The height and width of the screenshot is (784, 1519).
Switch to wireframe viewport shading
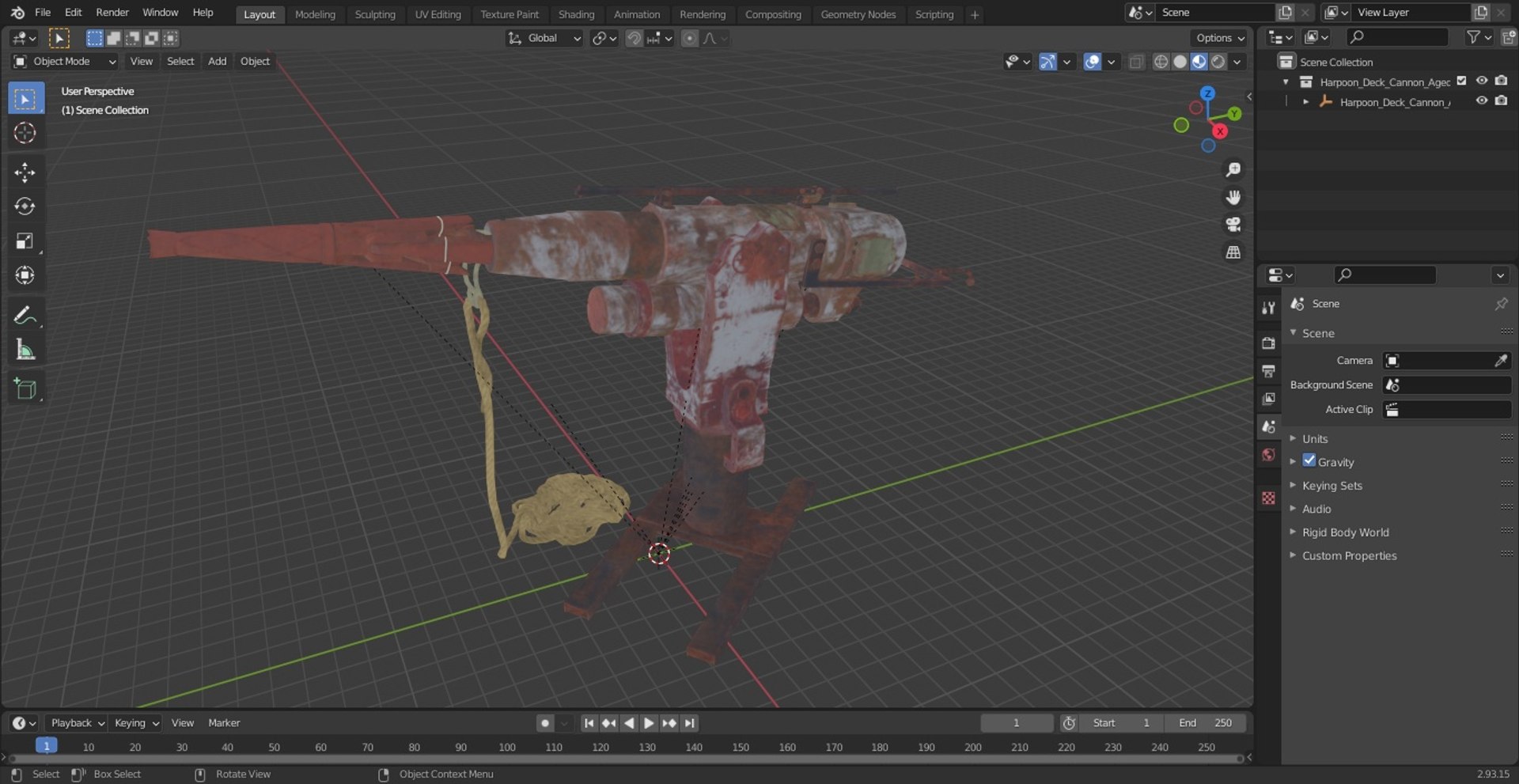tap(1161, 62)
